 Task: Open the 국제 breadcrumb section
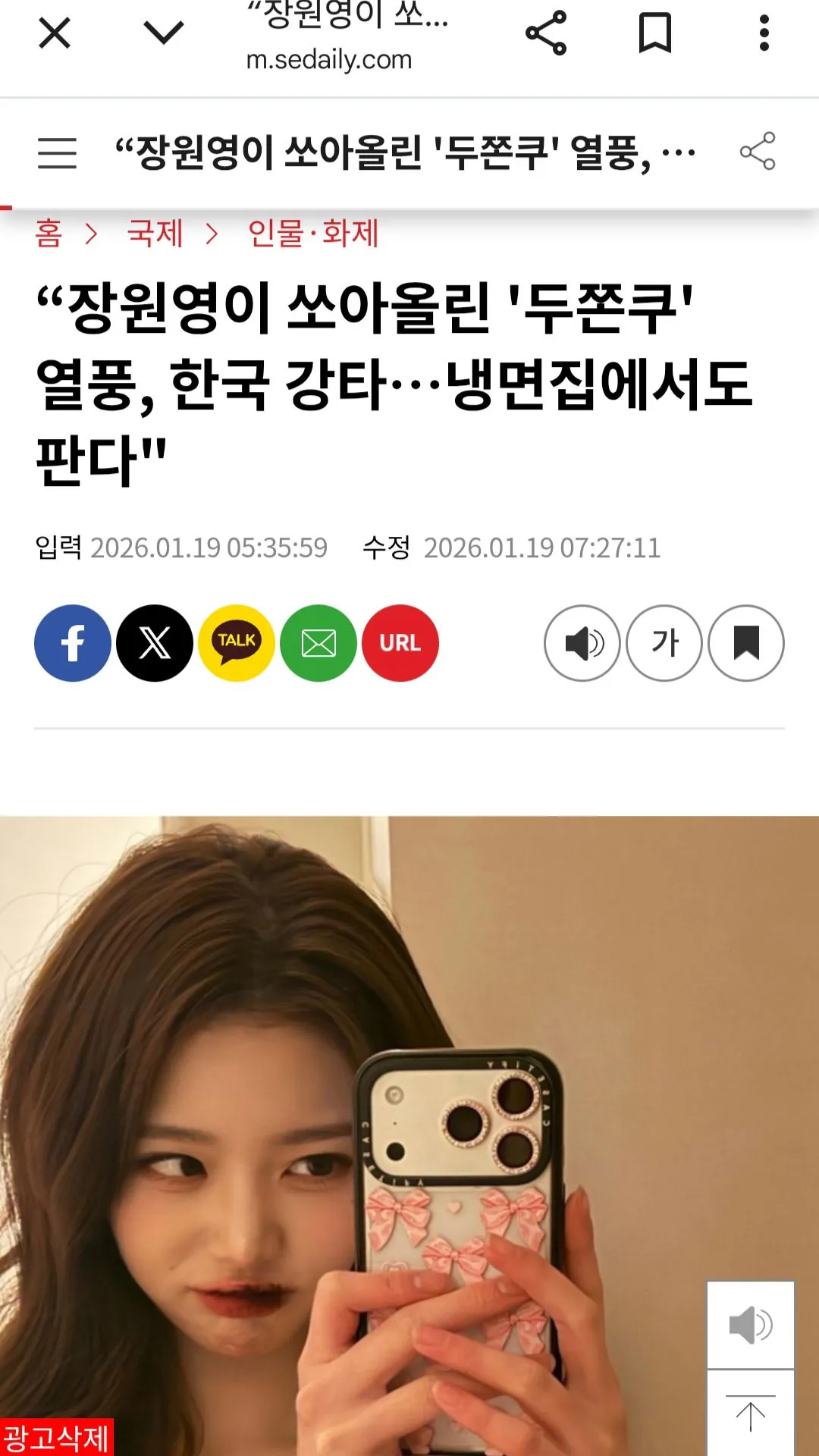(x=155, y=234)
